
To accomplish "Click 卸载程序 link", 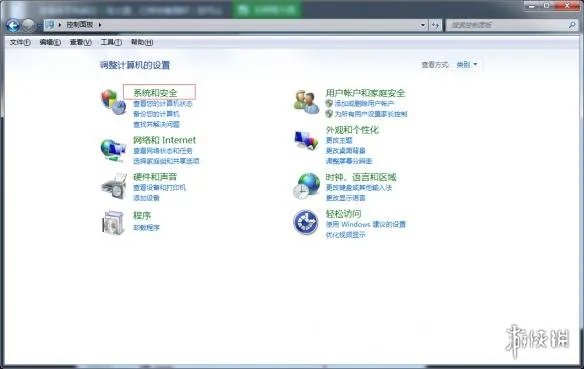I will tap(146, 227).
